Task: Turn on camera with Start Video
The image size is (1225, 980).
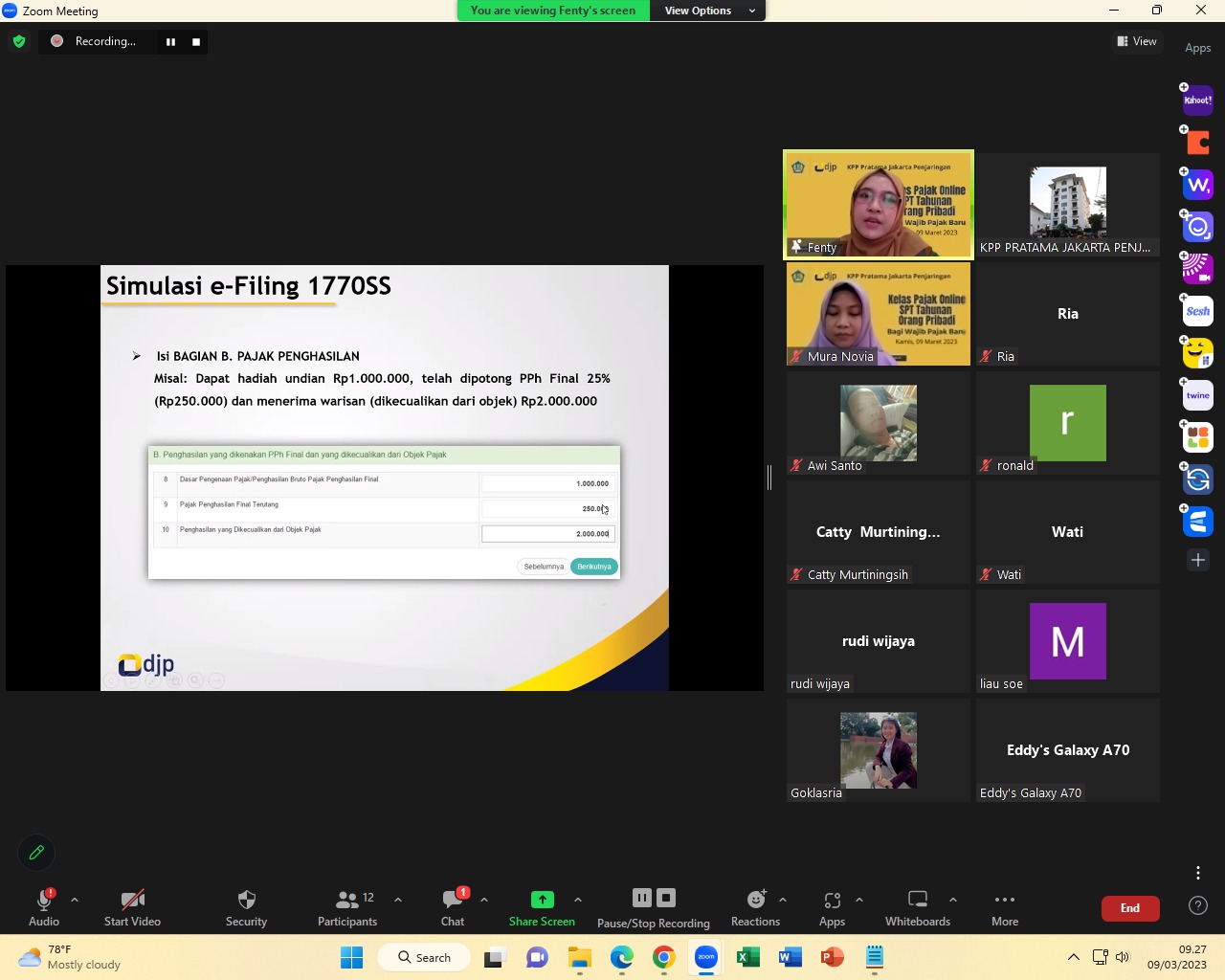Action: tap(132, 907)
